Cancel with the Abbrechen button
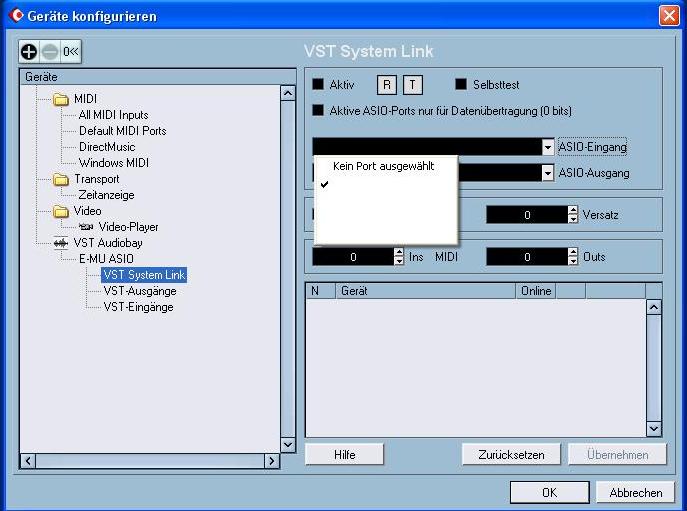 pos(636,493)
